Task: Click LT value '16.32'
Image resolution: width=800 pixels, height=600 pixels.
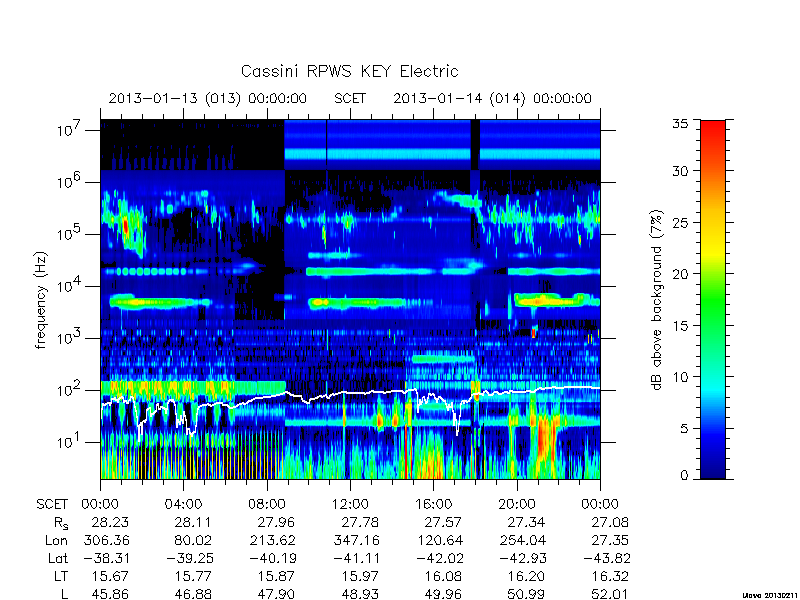Action: click(x=609, y=576)
